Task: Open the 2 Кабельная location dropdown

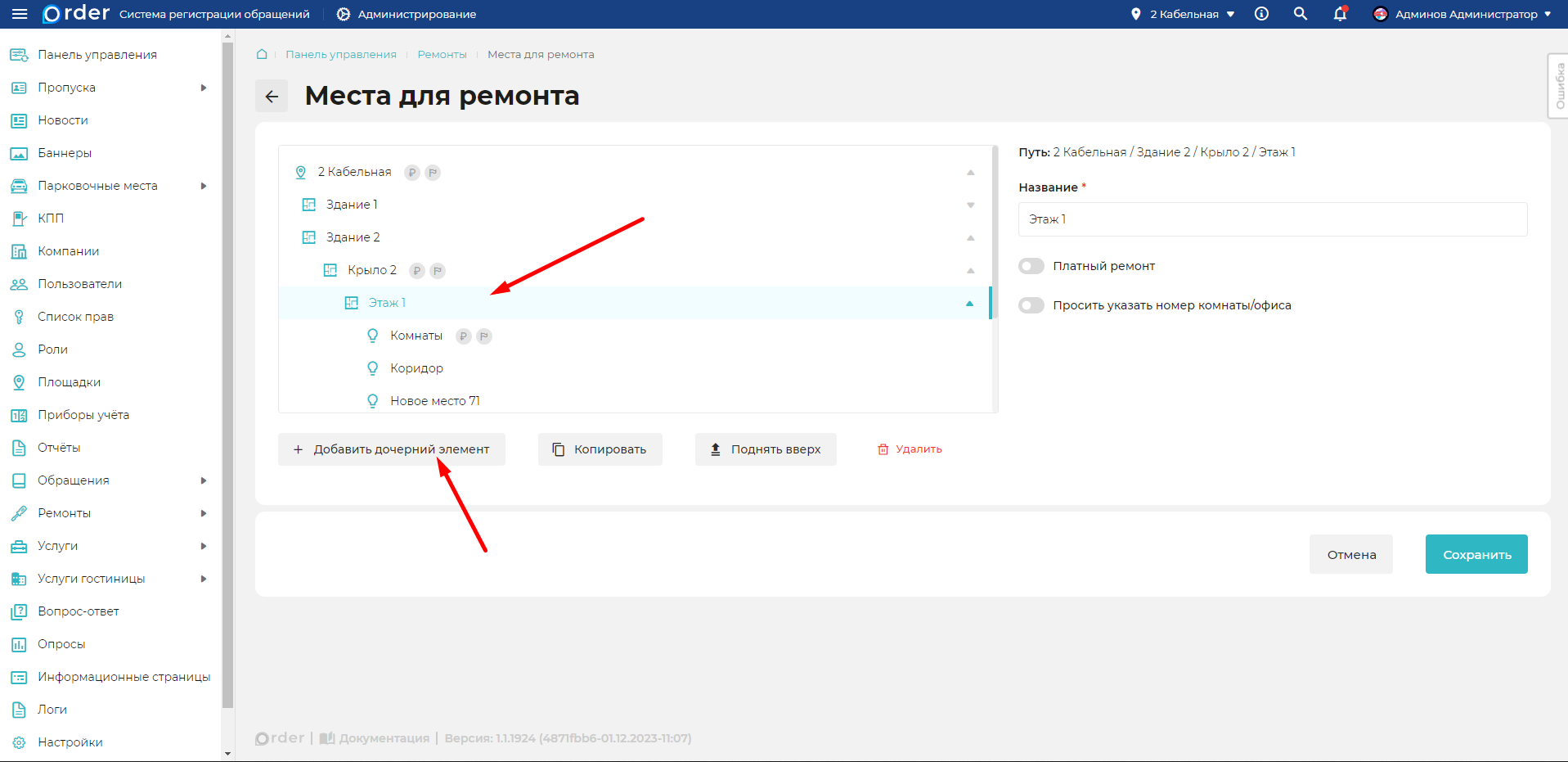Action: click(x=1183, y=14)
